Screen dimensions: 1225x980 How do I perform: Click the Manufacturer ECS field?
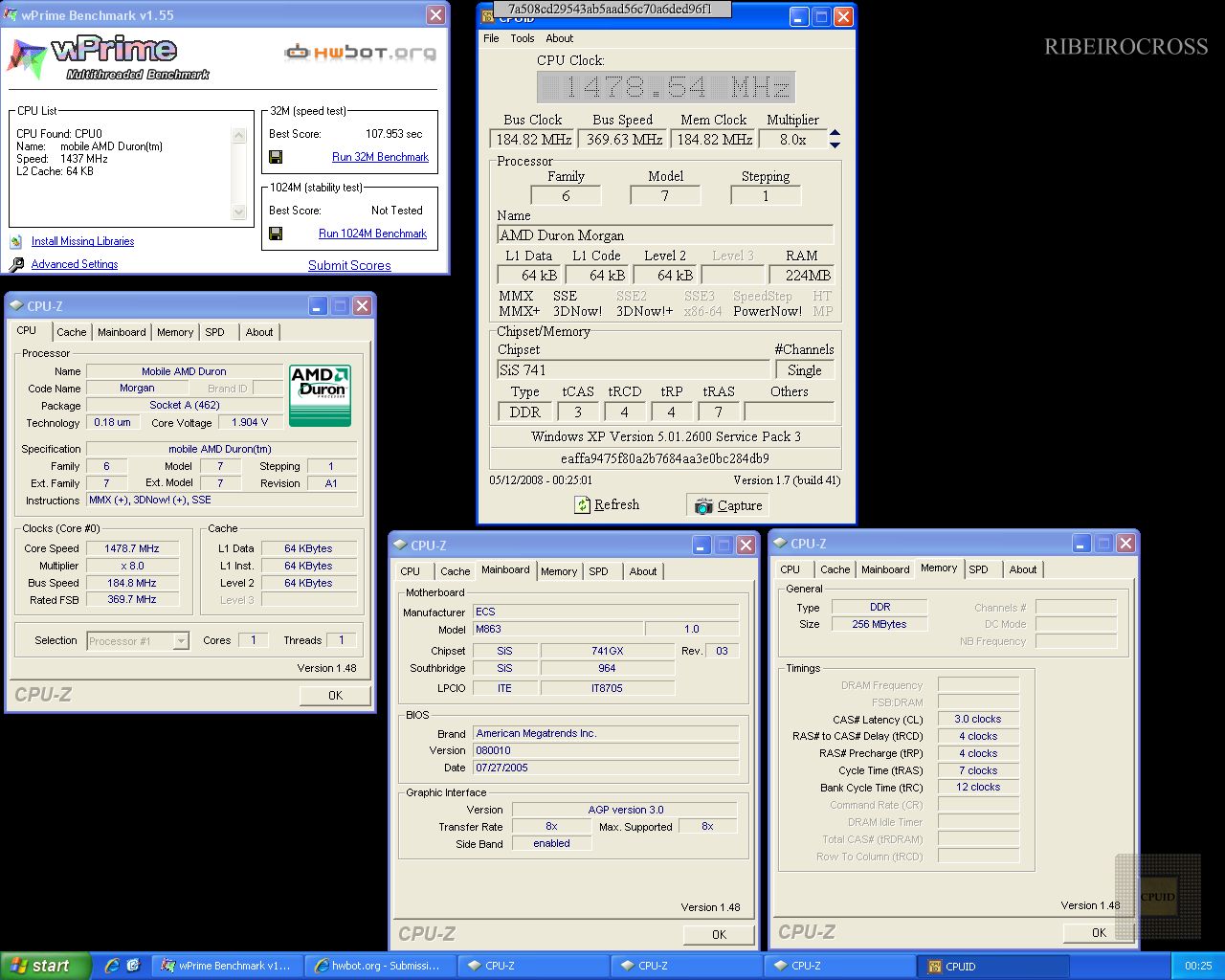[x=606, y=612]
